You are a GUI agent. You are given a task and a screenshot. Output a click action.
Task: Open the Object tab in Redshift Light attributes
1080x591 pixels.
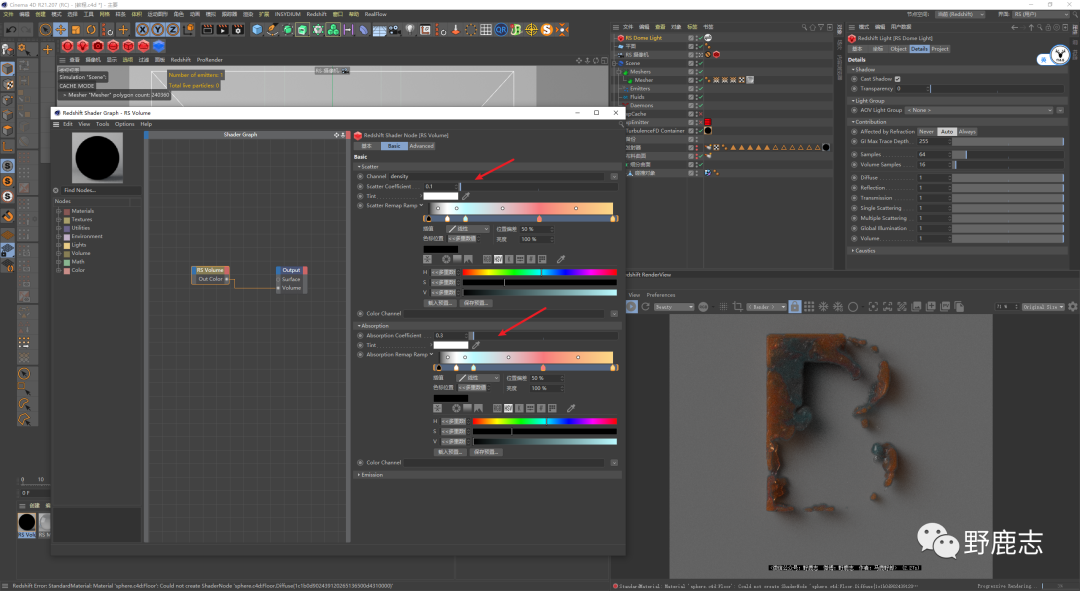click(898, 49)
